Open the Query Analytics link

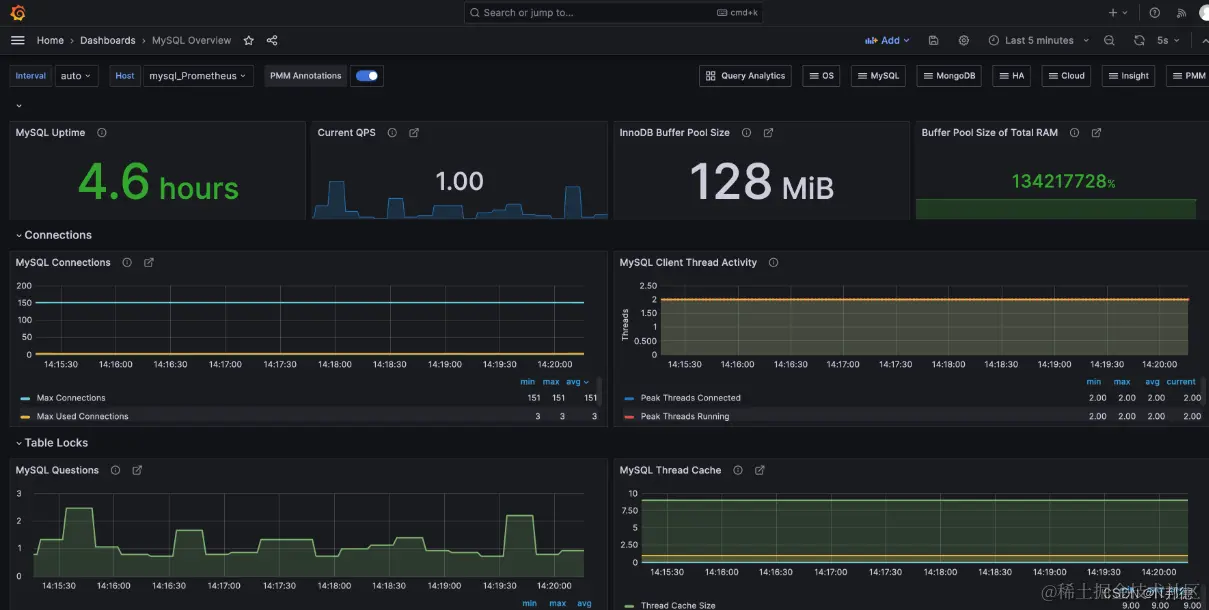[745, 75]
